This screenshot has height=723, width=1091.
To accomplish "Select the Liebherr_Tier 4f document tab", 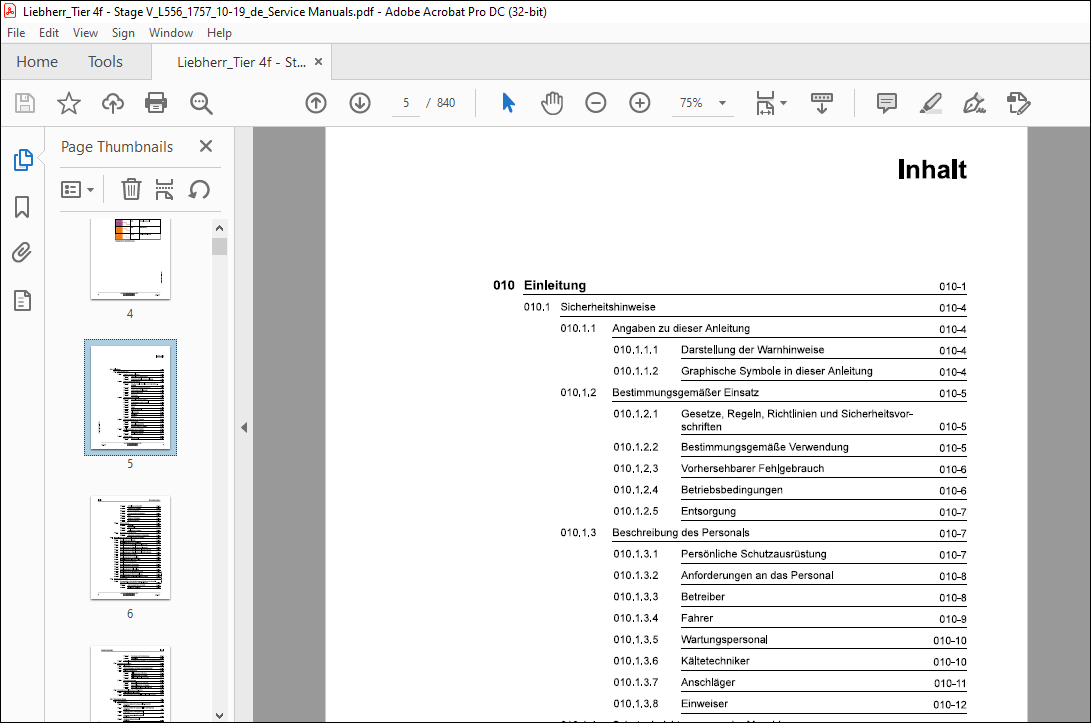I will click(x=241, y=62).
